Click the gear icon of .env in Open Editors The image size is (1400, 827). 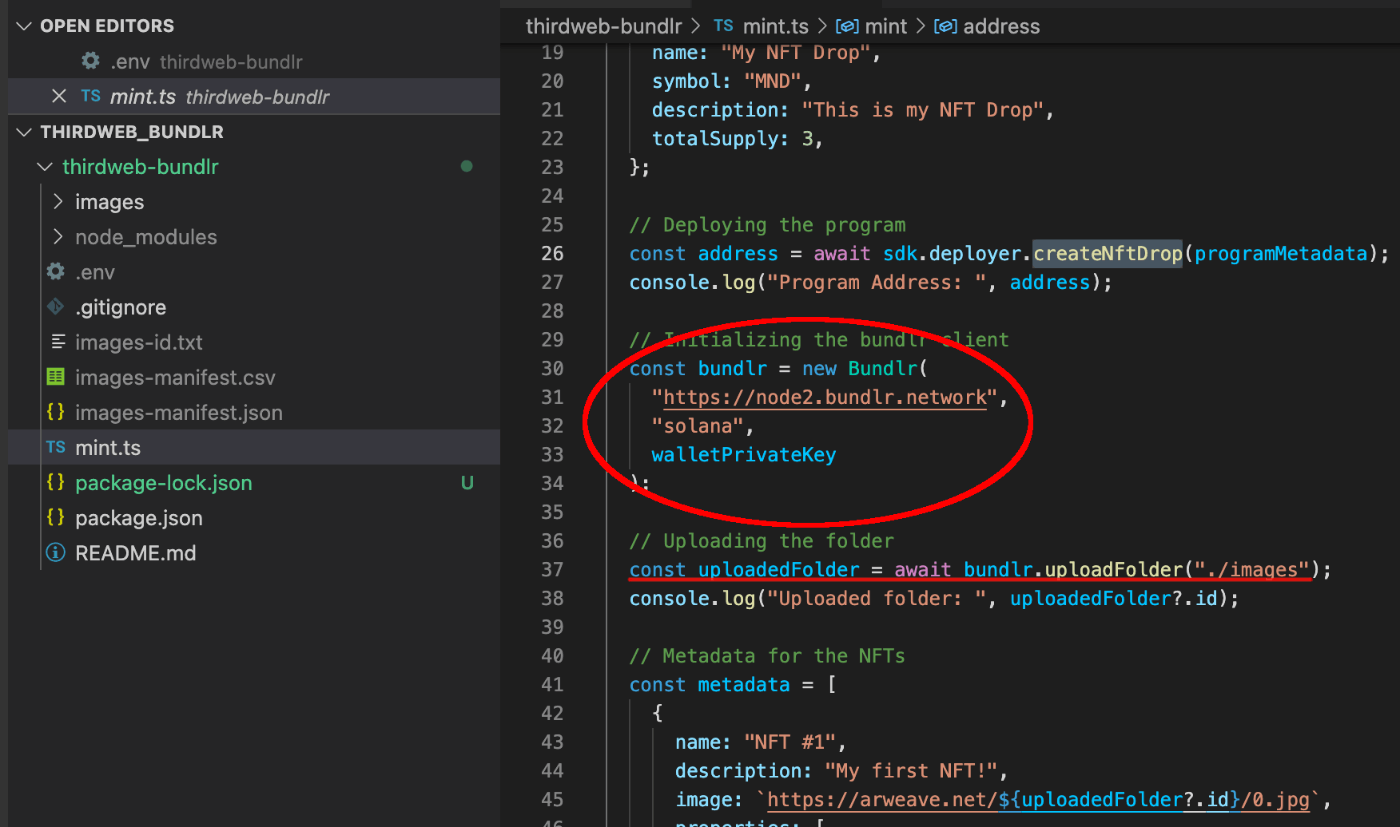click(x=90, y=61)
